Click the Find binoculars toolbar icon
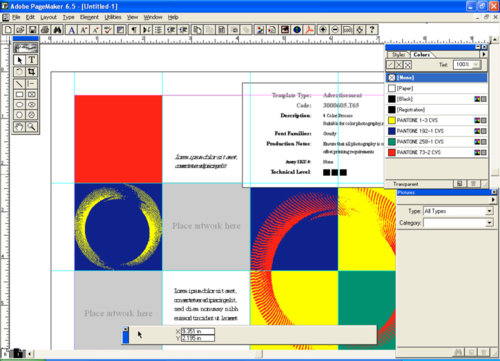This screenshot has height=361, width=500. coord(57,30)
